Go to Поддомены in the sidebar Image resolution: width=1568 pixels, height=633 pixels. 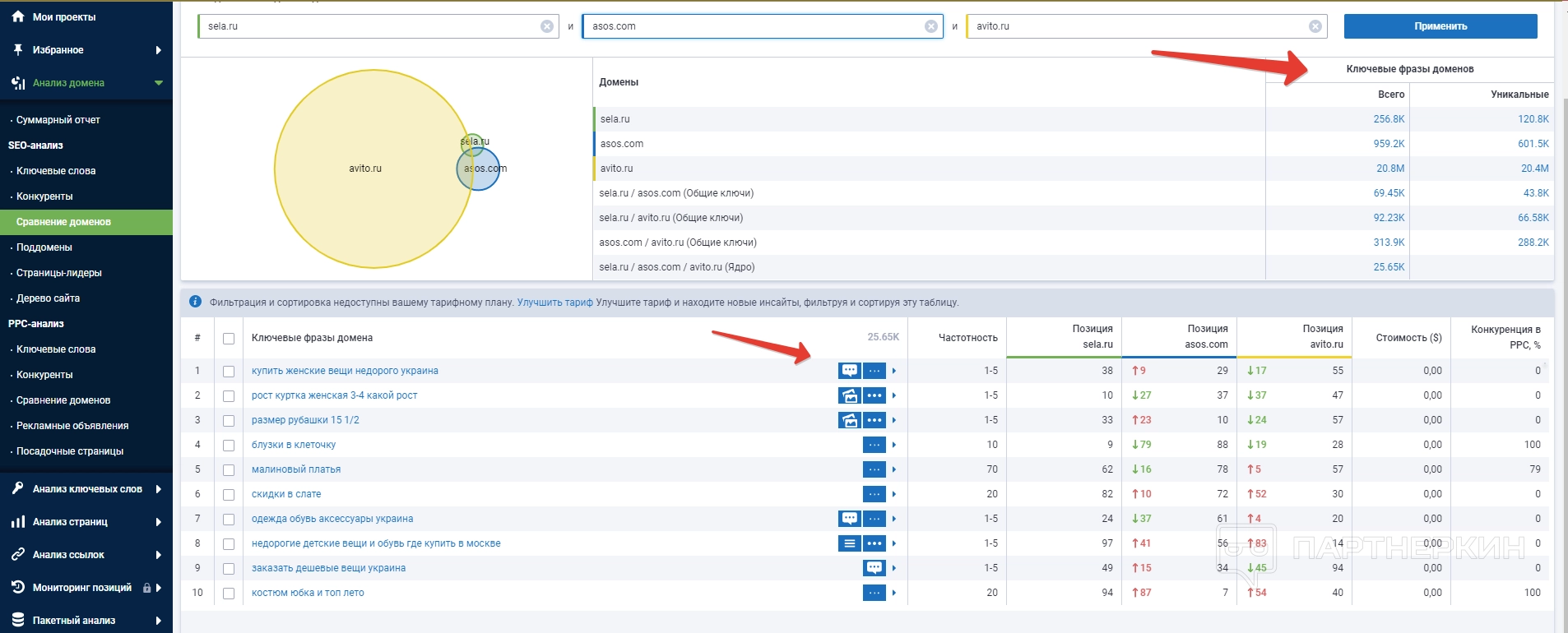click(44, 247)
